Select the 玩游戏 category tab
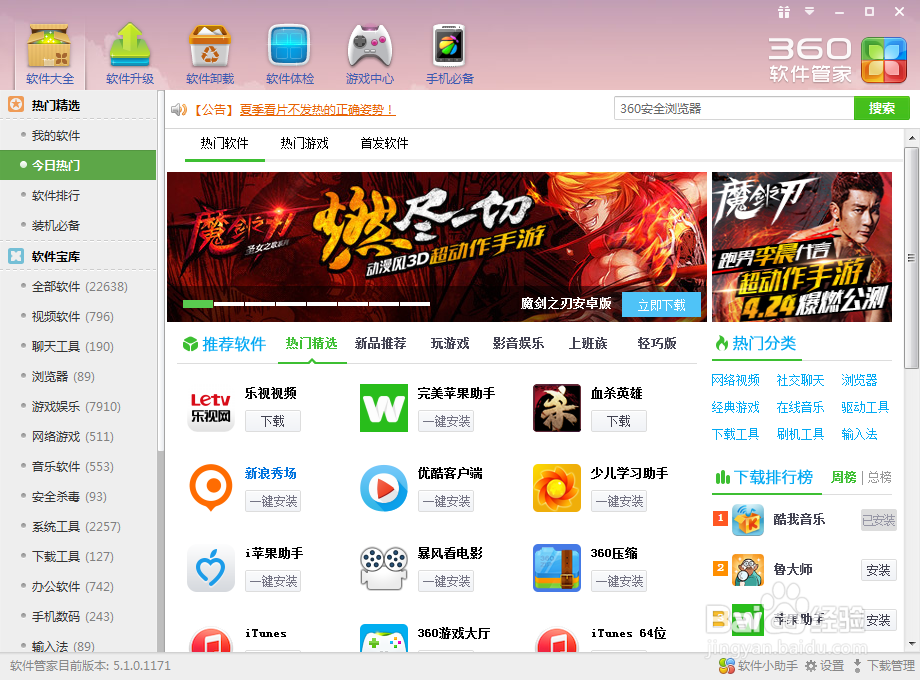The image size is (920, 680). click(450, 343)
